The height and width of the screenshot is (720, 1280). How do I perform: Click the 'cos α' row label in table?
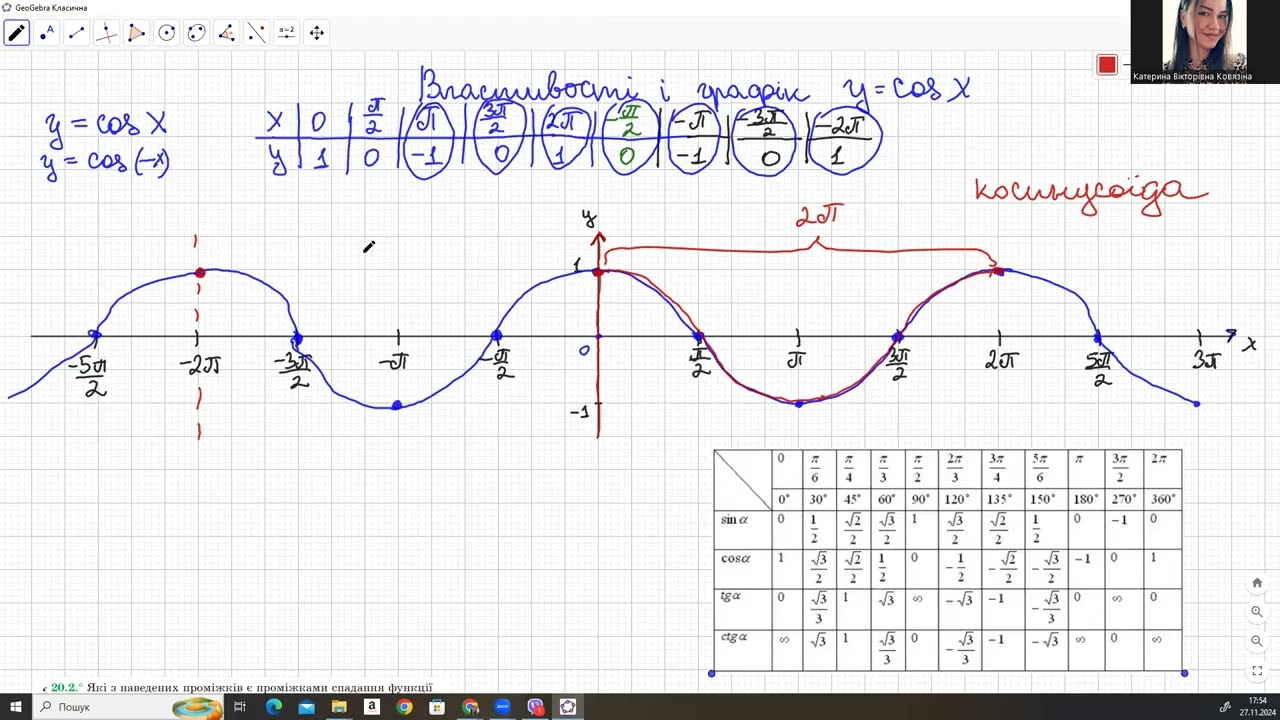pos(736,559)
